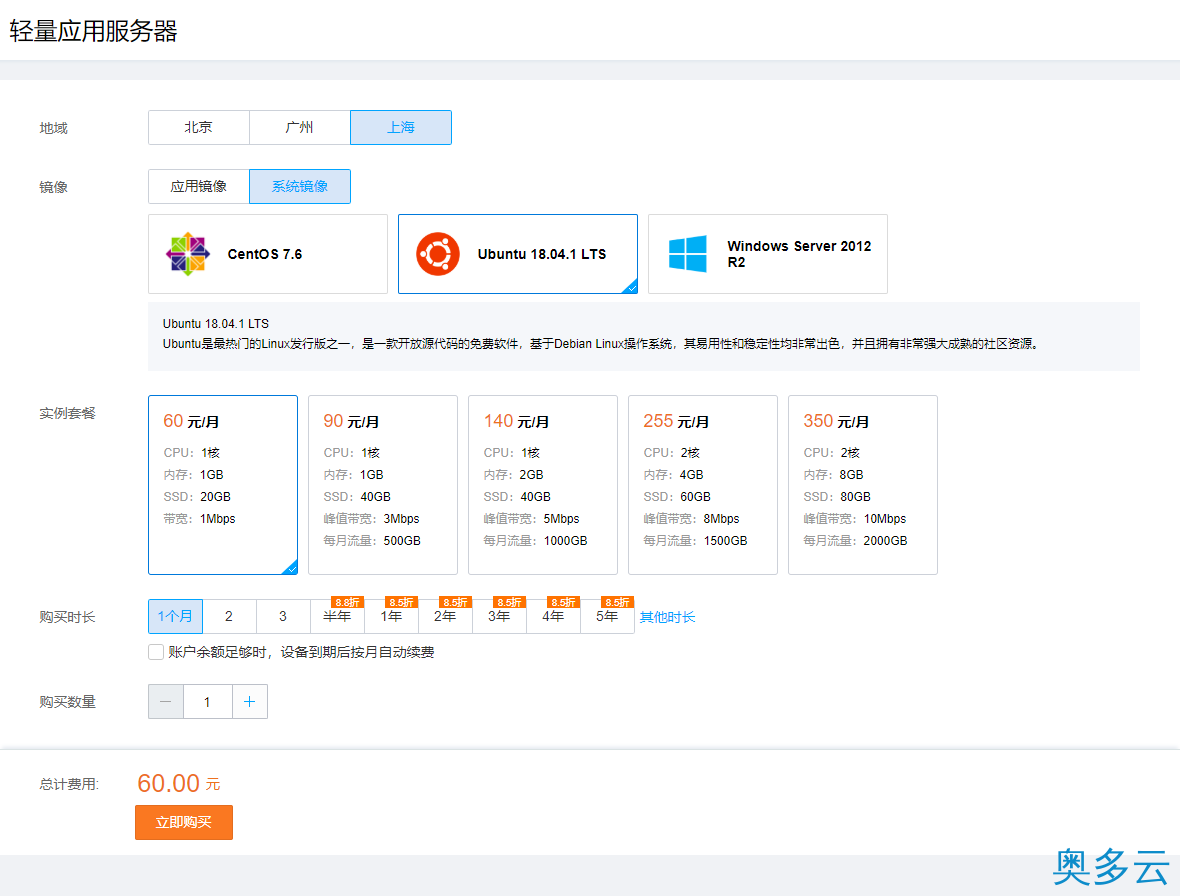Switch to the 应用镜像 tab
Image resolution: width=1180 pixels, height=896 pixels.
[x=199, y=186]
